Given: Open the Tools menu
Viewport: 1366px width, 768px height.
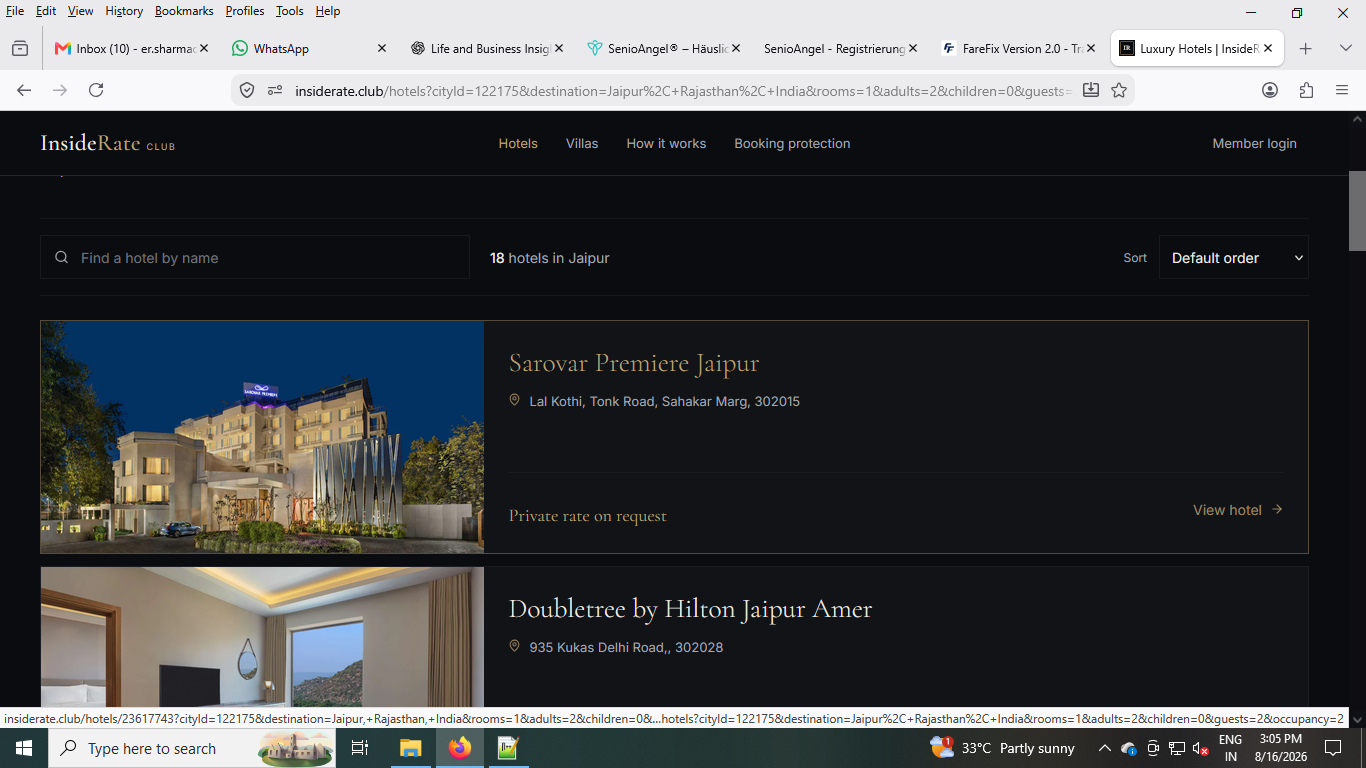Looking at the screenshot, I should coord(290,11).
